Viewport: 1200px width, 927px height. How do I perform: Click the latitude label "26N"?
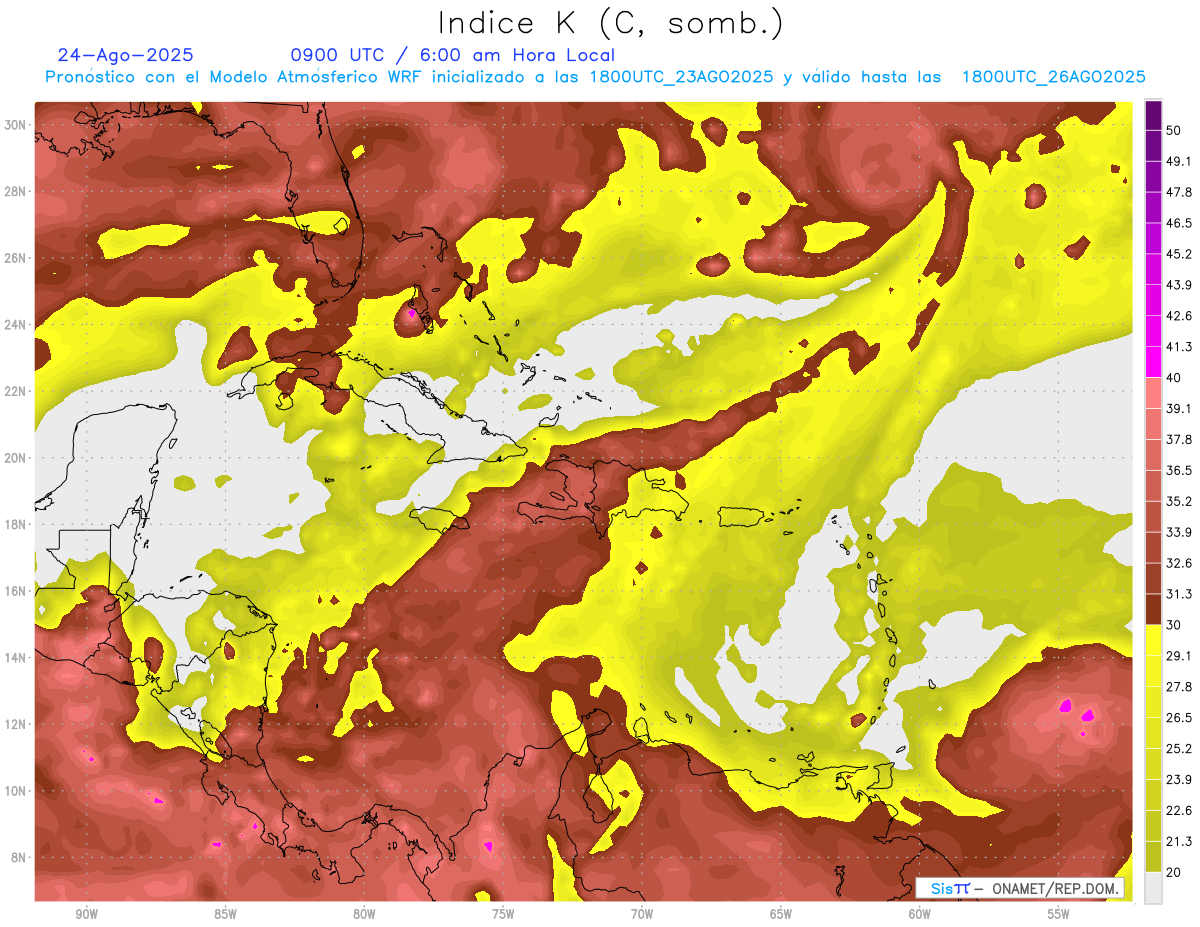pyautogui.click(x=17, y=258)
